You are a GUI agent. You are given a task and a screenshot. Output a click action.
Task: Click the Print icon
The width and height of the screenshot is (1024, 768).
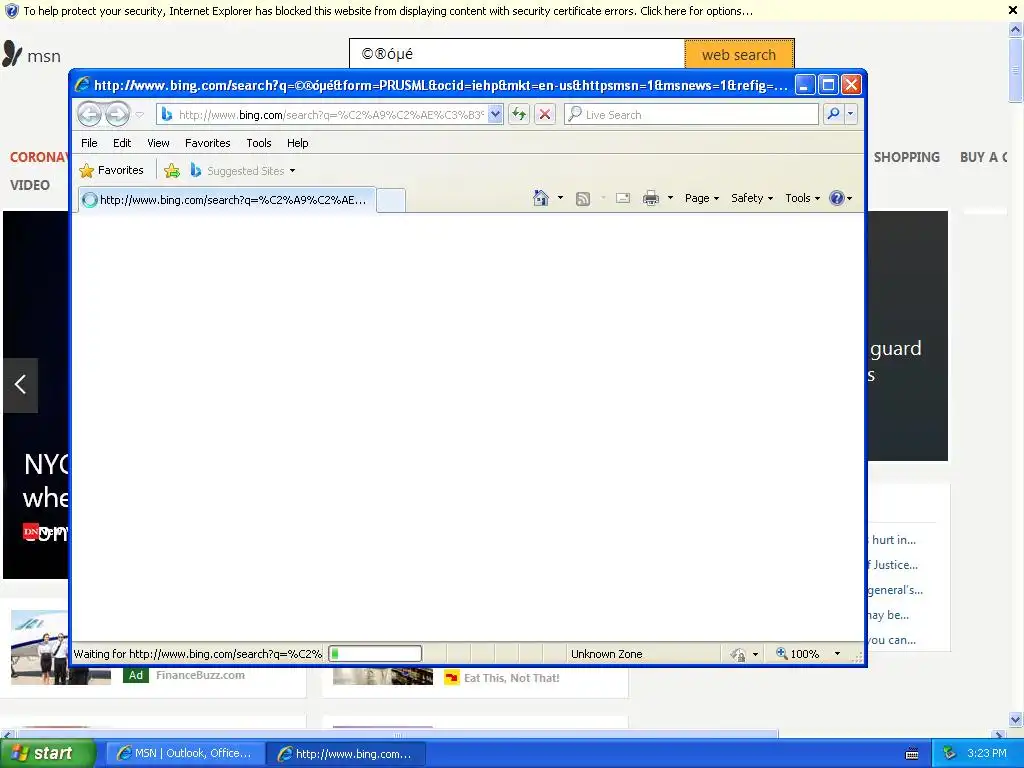(x=650, y=199)
